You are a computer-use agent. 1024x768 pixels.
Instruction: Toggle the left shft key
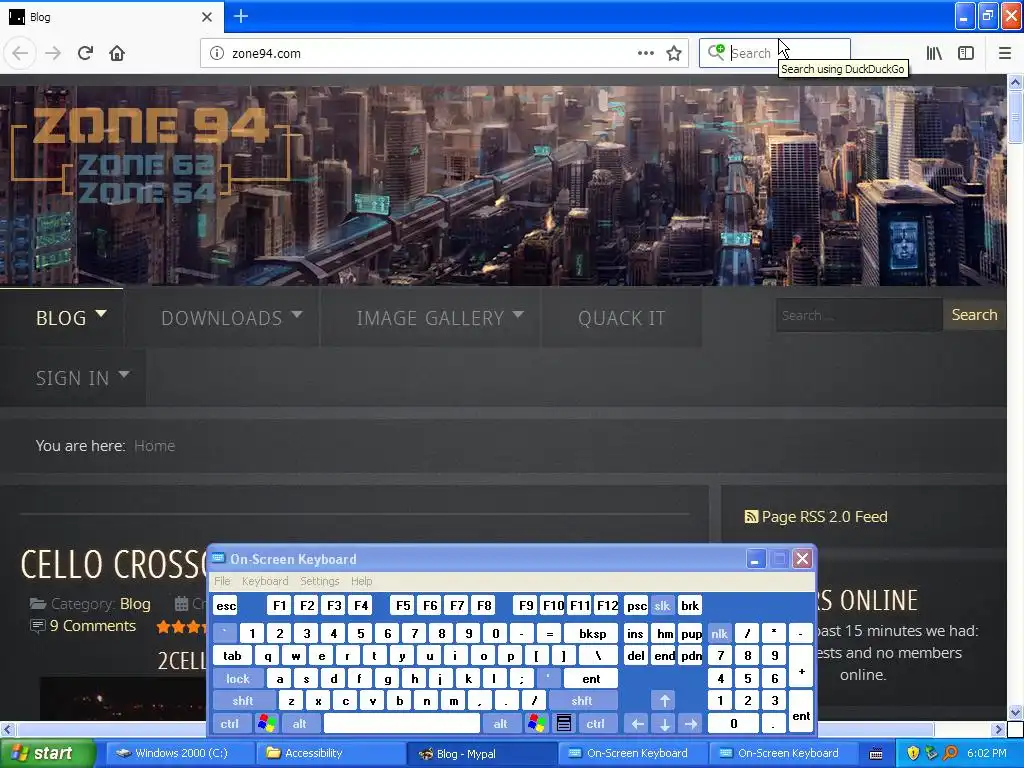242,701
